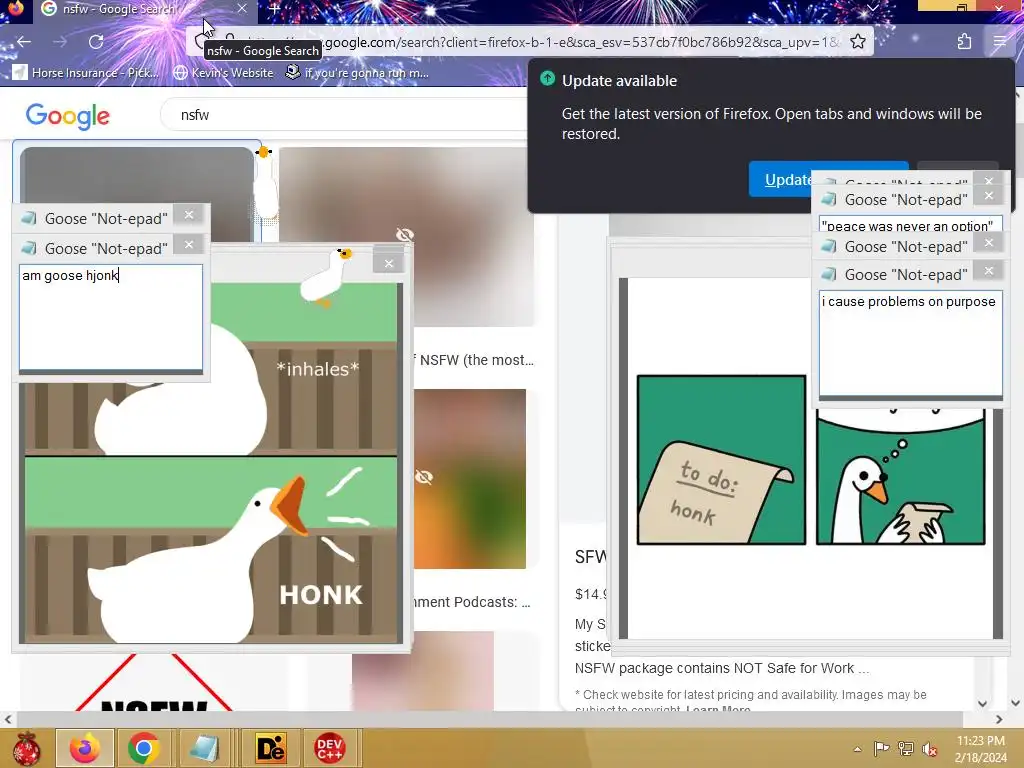Click 'NSFW package contains NOT Safe for Work ...' text

[x=722, y=668]
